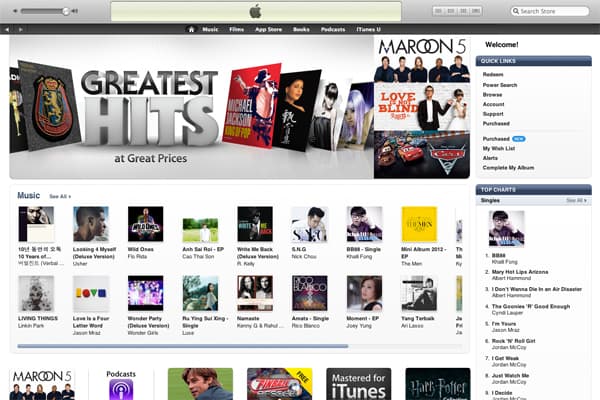Click the Apple logo in display
600x400 pixels.
pos(255,11)
